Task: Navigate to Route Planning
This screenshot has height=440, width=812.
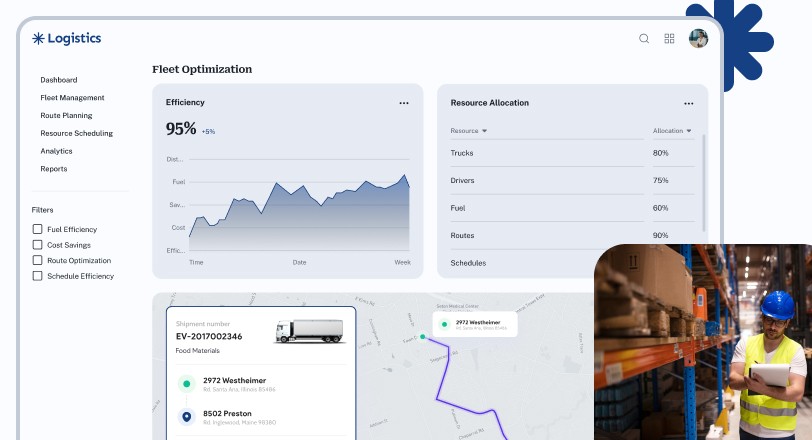Action: (x=66, y=115)
